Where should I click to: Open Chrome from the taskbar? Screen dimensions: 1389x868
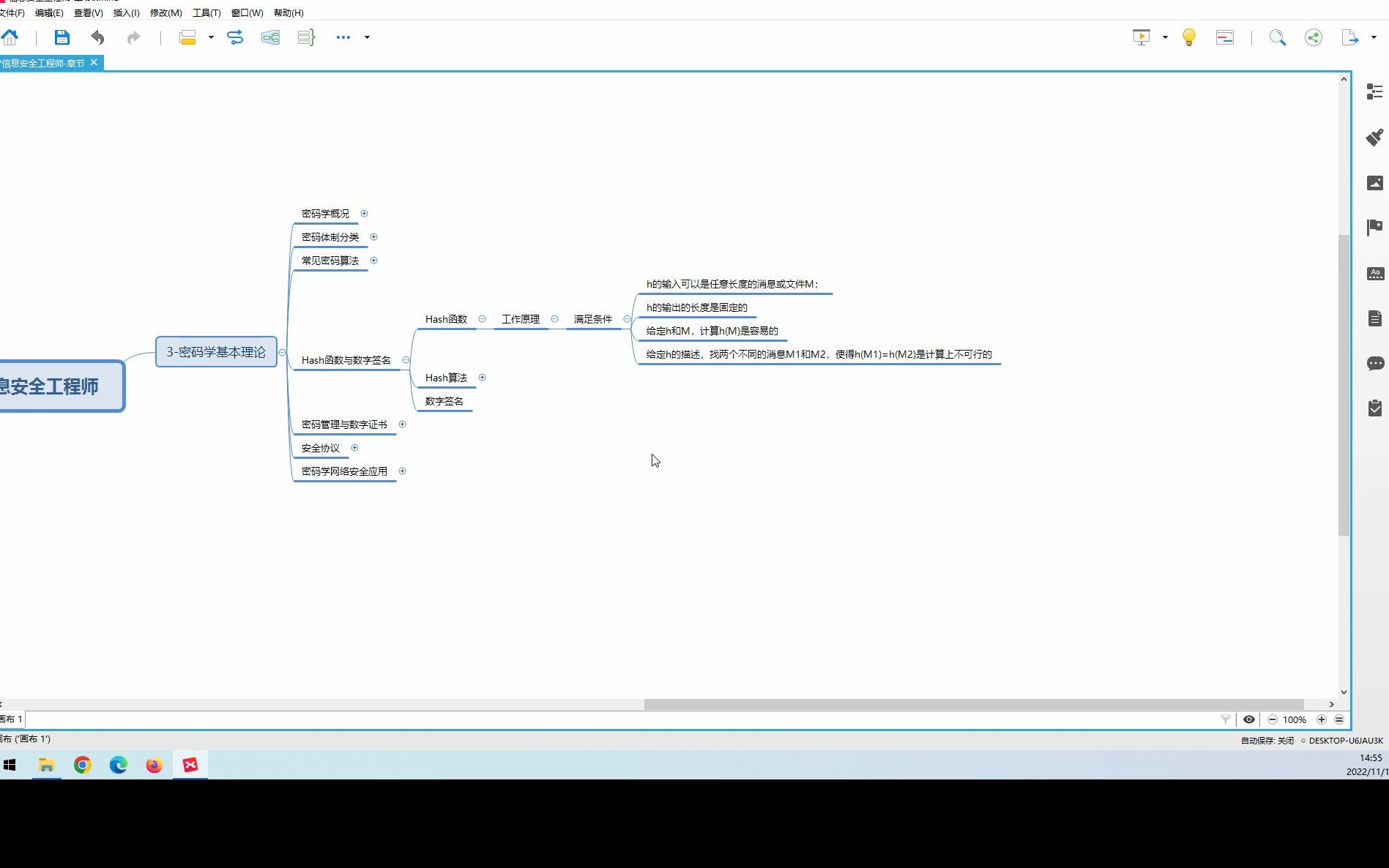coord(83,765)
